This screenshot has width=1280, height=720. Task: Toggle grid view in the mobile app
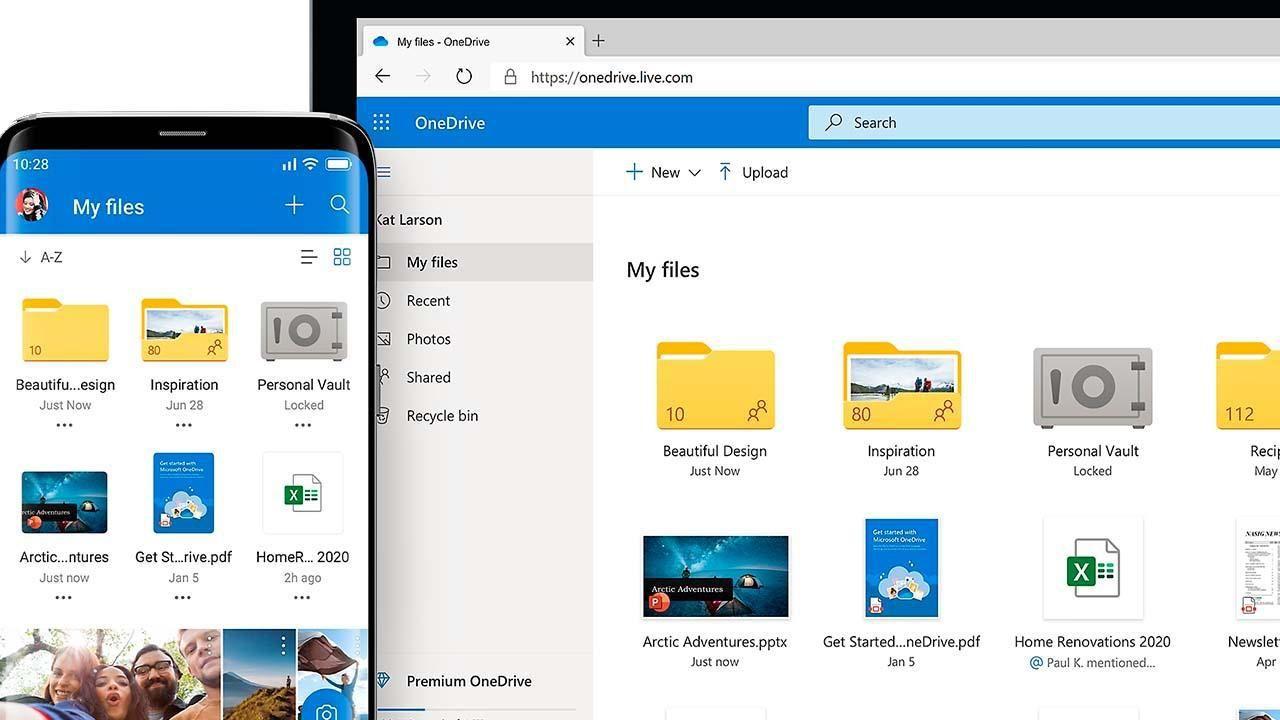tap(342, 256)
